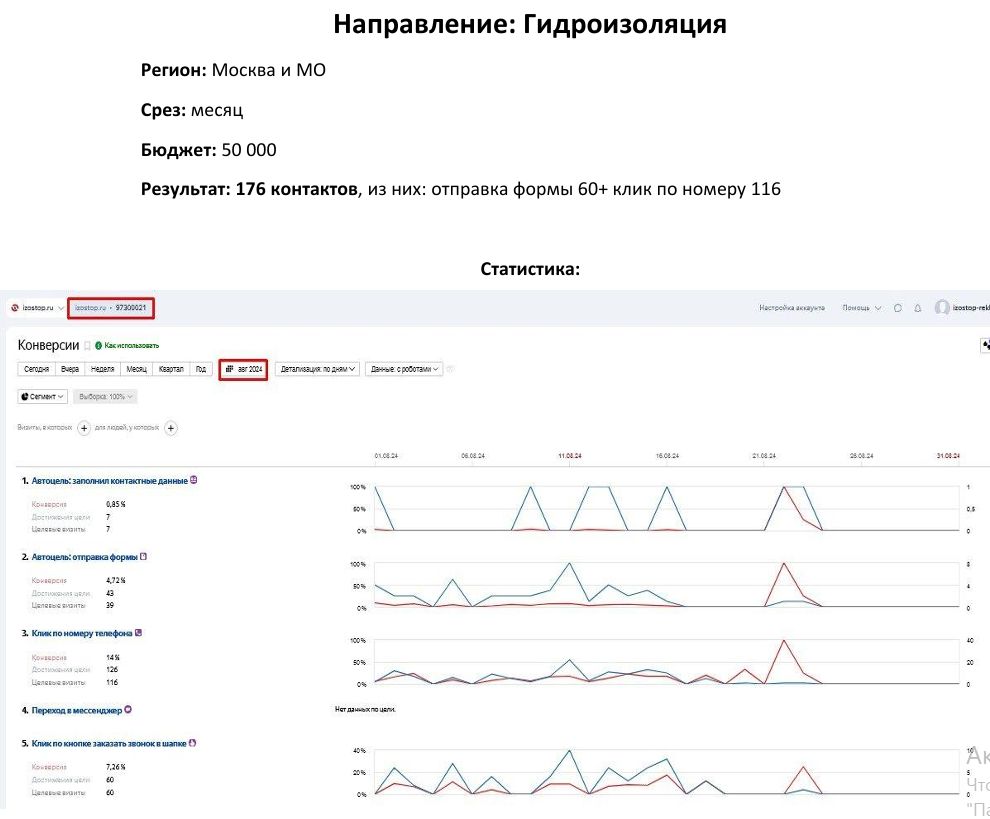Open goal 'Переход в мессенджер'
Viewport: 990px width, 819px height.
pyautogui.click(x=76, y=710)
